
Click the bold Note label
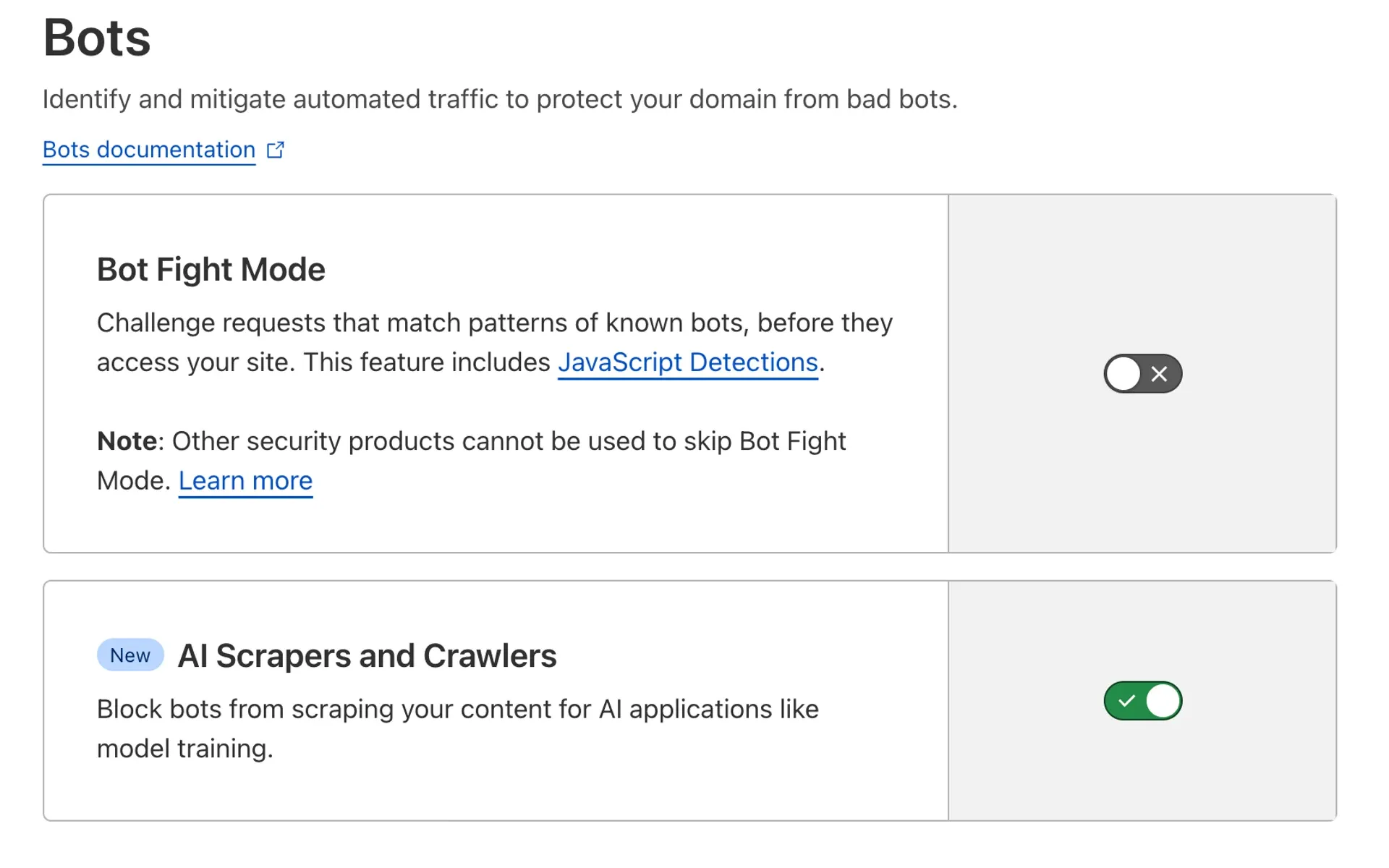click(x=127, y=441)
